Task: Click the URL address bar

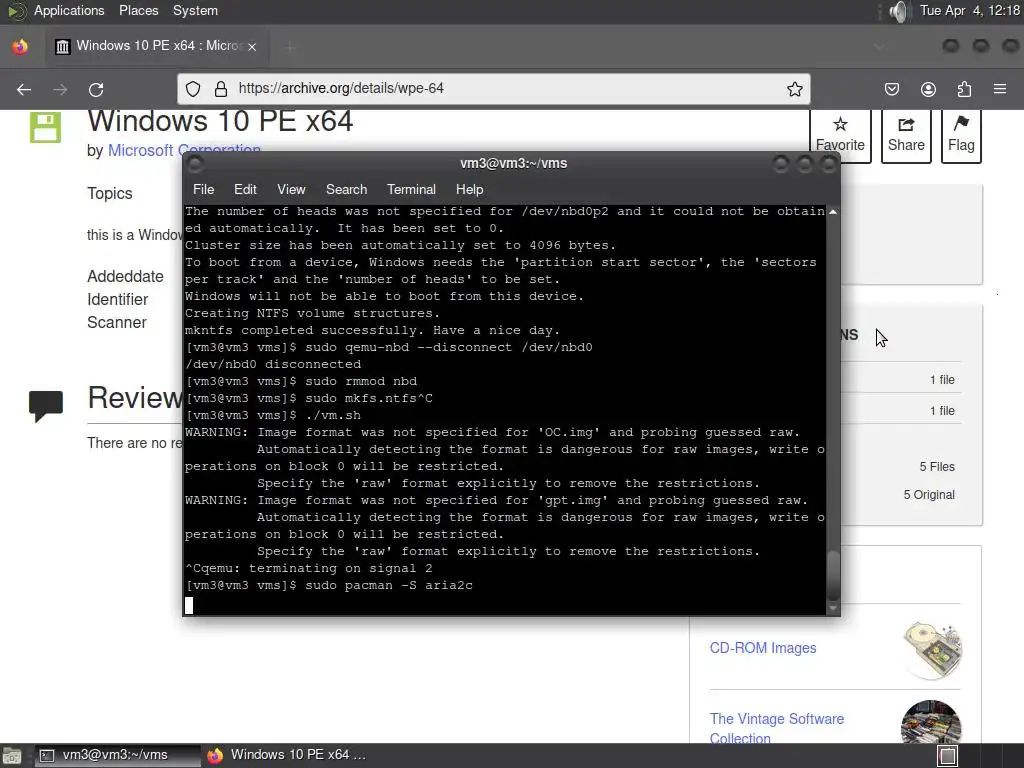Action: point(494,89)
